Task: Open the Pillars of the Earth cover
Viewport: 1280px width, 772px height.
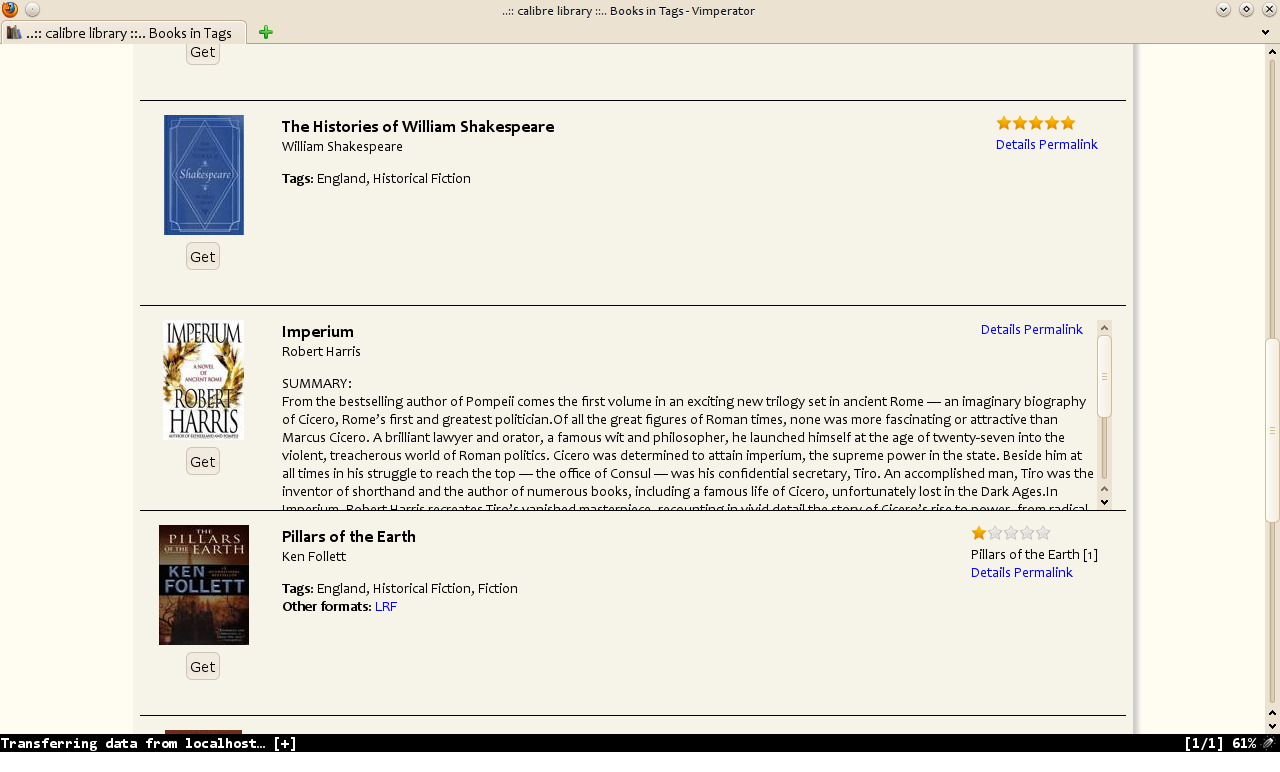Action: [204, 585]
